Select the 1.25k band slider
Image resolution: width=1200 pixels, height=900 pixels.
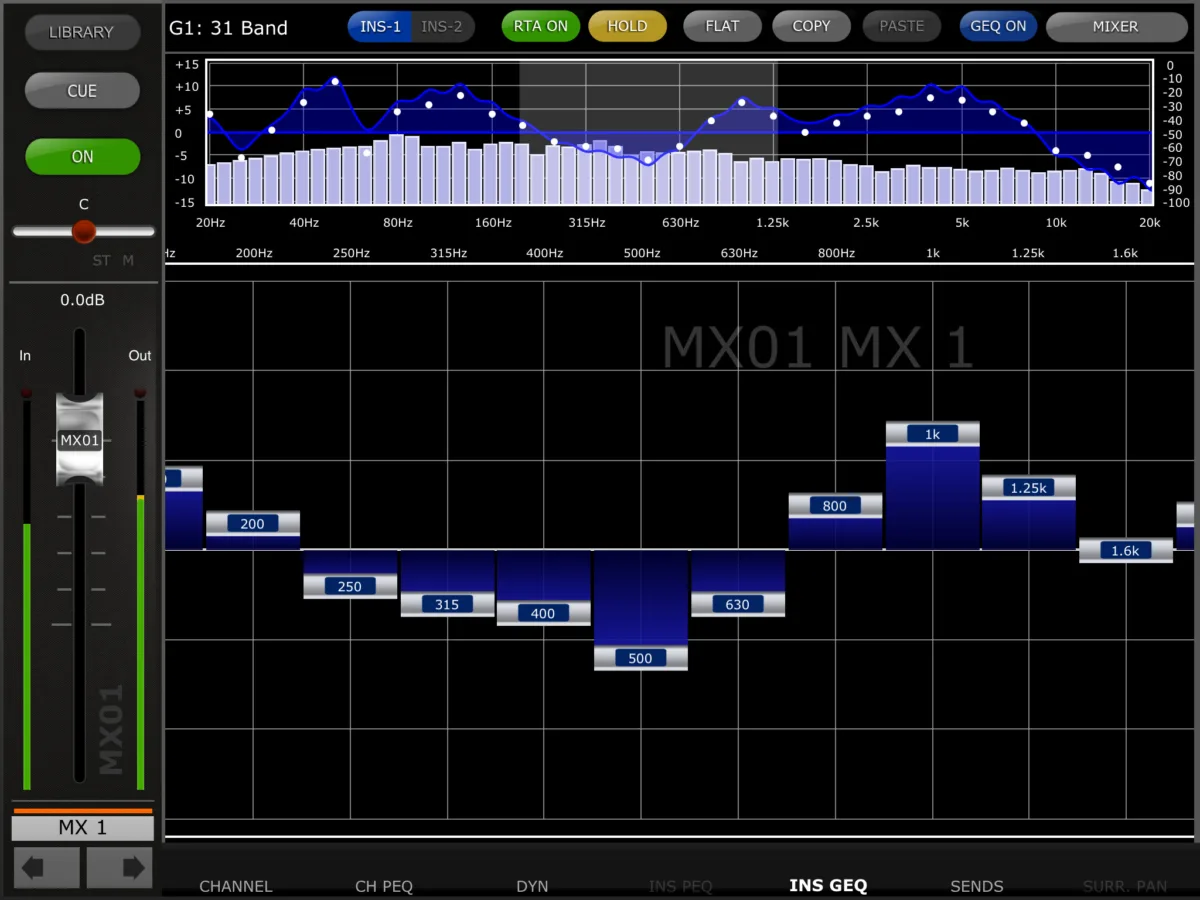[x=1028, y=487]
